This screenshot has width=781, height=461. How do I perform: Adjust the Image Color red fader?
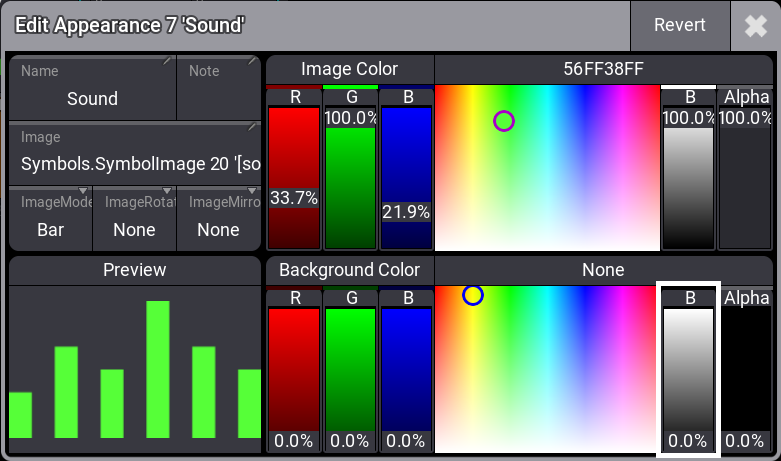(x=294, y=175)
